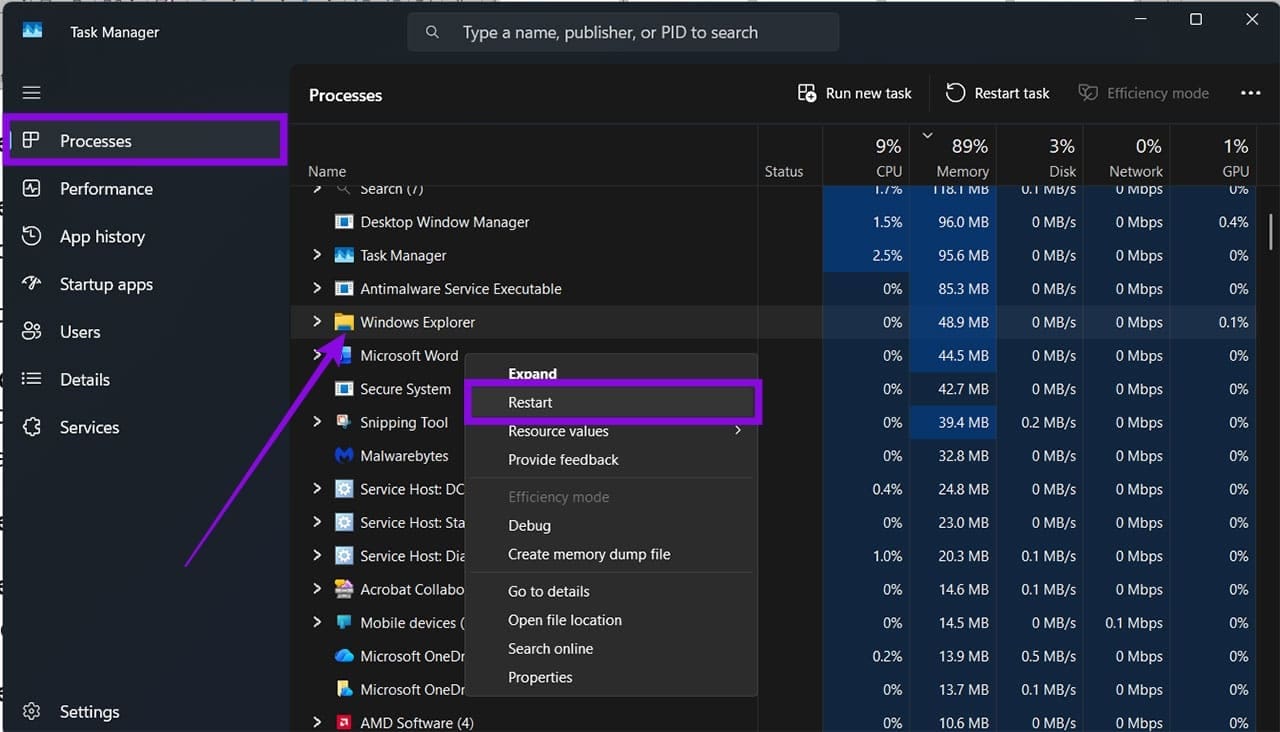The width and height of the screenshot is (1280, 732).
Task: Click the Run new task button
Action: tap(854, 93)
